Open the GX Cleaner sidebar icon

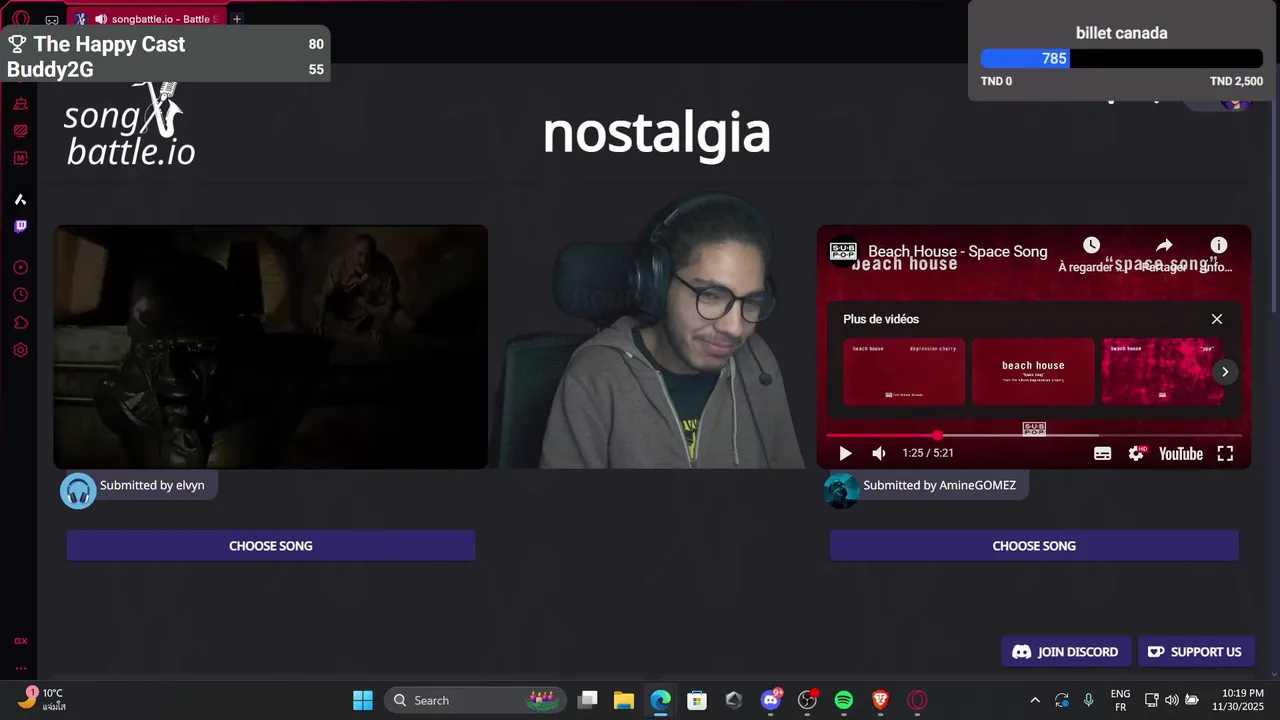click(20, 104)
